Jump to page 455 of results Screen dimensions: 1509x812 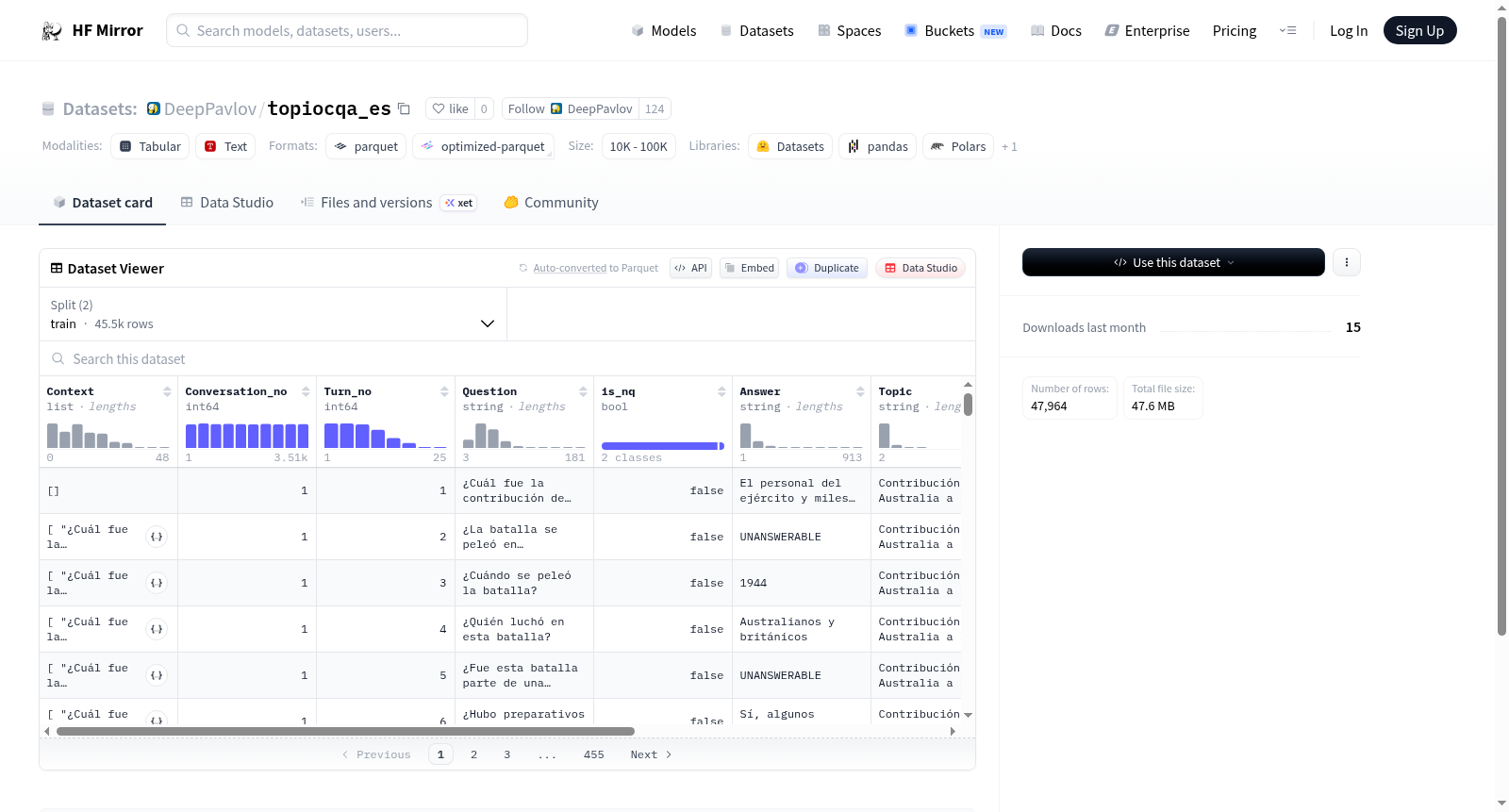click(593, 754)
